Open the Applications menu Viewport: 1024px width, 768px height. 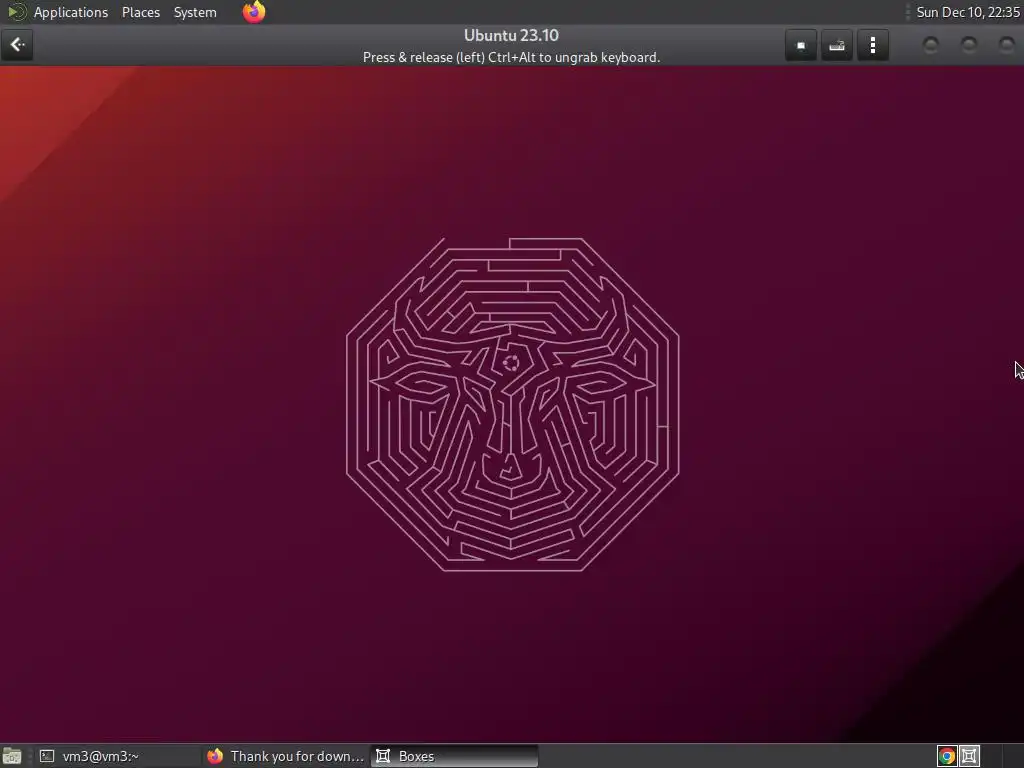coord(71,12)
